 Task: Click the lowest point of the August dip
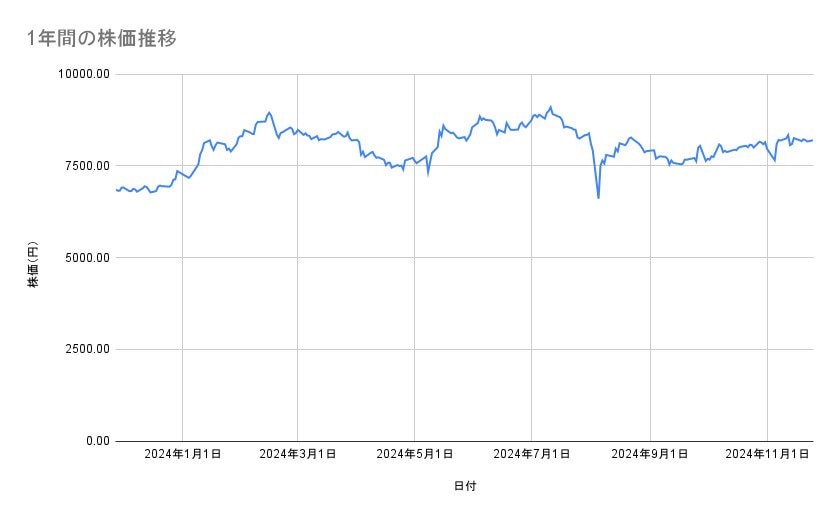click(598, 198)
